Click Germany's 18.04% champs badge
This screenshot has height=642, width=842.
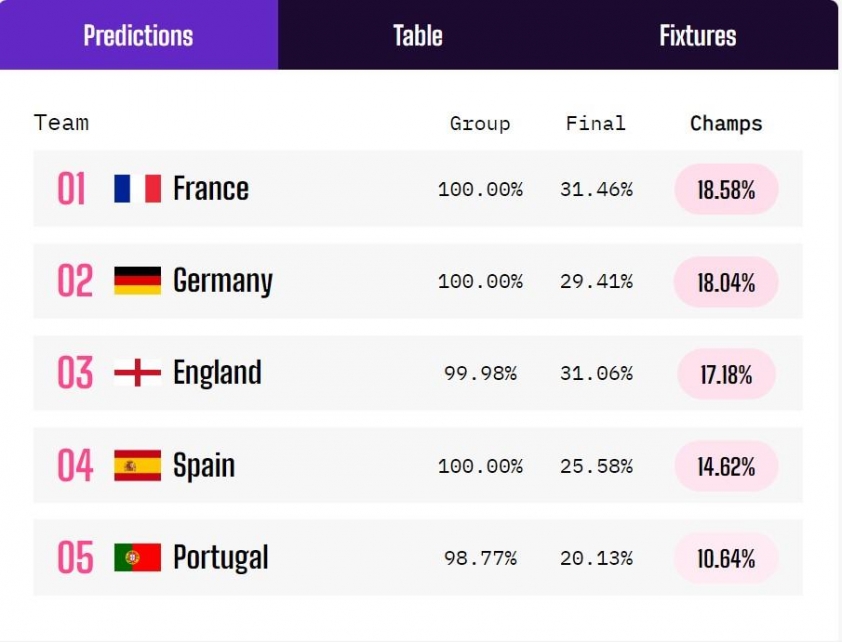(x=726, y=282)
